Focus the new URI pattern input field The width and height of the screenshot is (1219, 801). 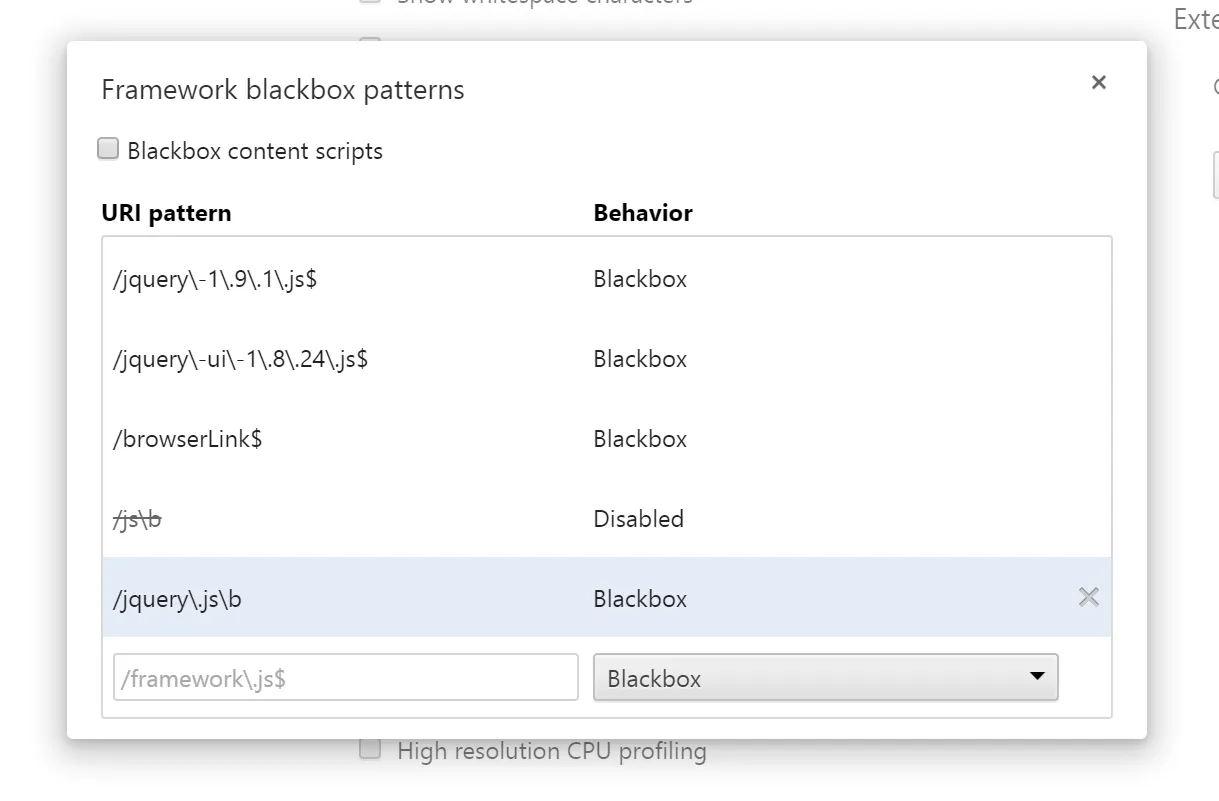[x=345, y=678]
